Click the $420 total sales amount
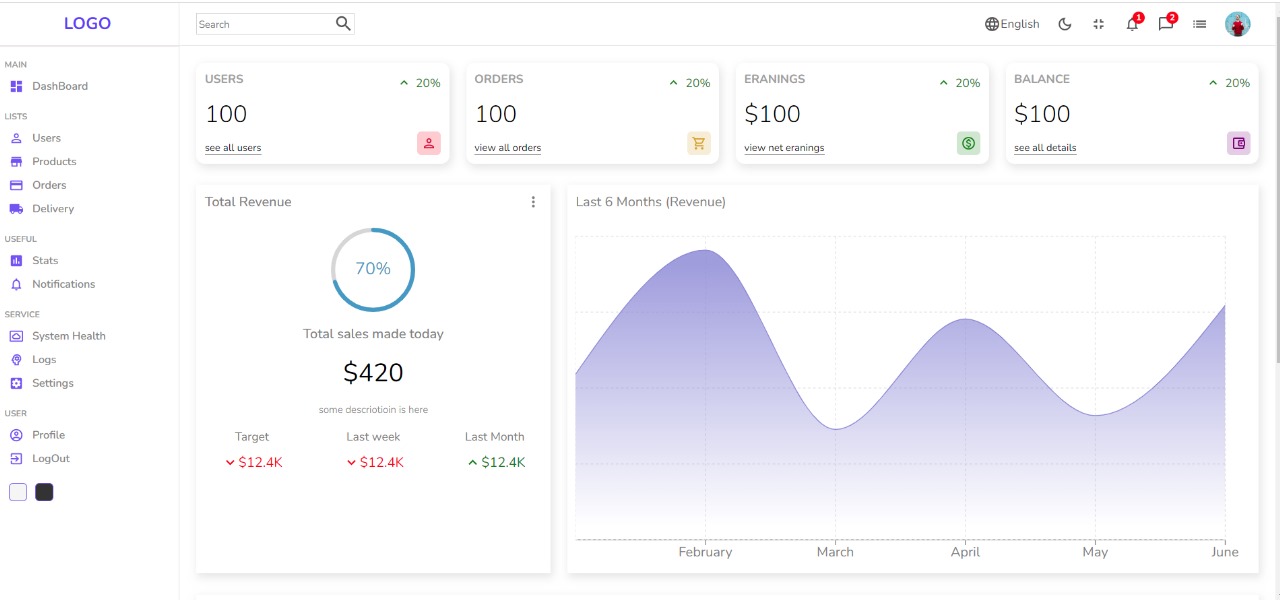This screenshot has width=1280, height=600. [x=373, y=373]
